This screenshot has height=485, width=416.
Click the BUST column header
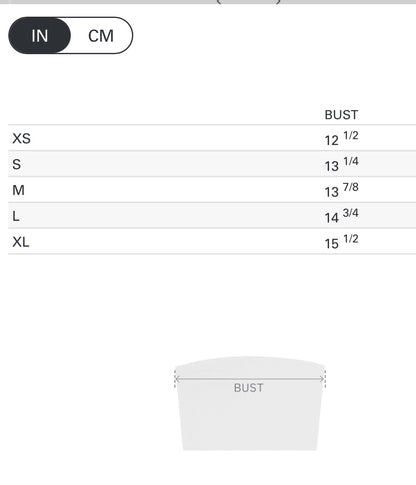(341, 115)
